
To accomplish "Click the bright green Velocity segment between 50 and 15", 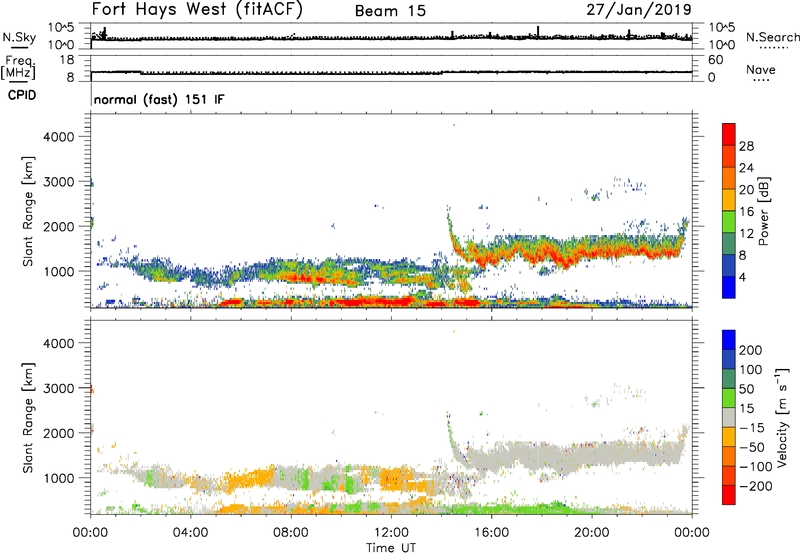I will [729, 398].
